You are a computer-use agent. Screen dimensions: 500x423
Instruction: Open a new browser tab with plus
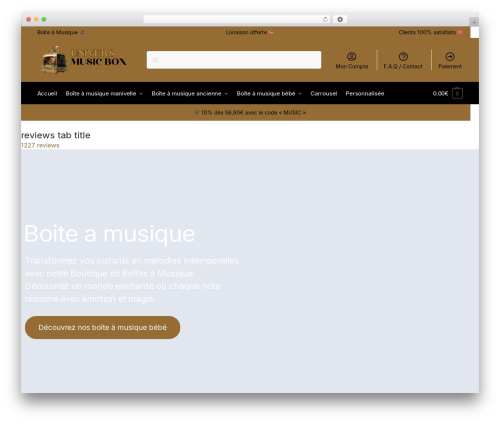tap(474, 22)
